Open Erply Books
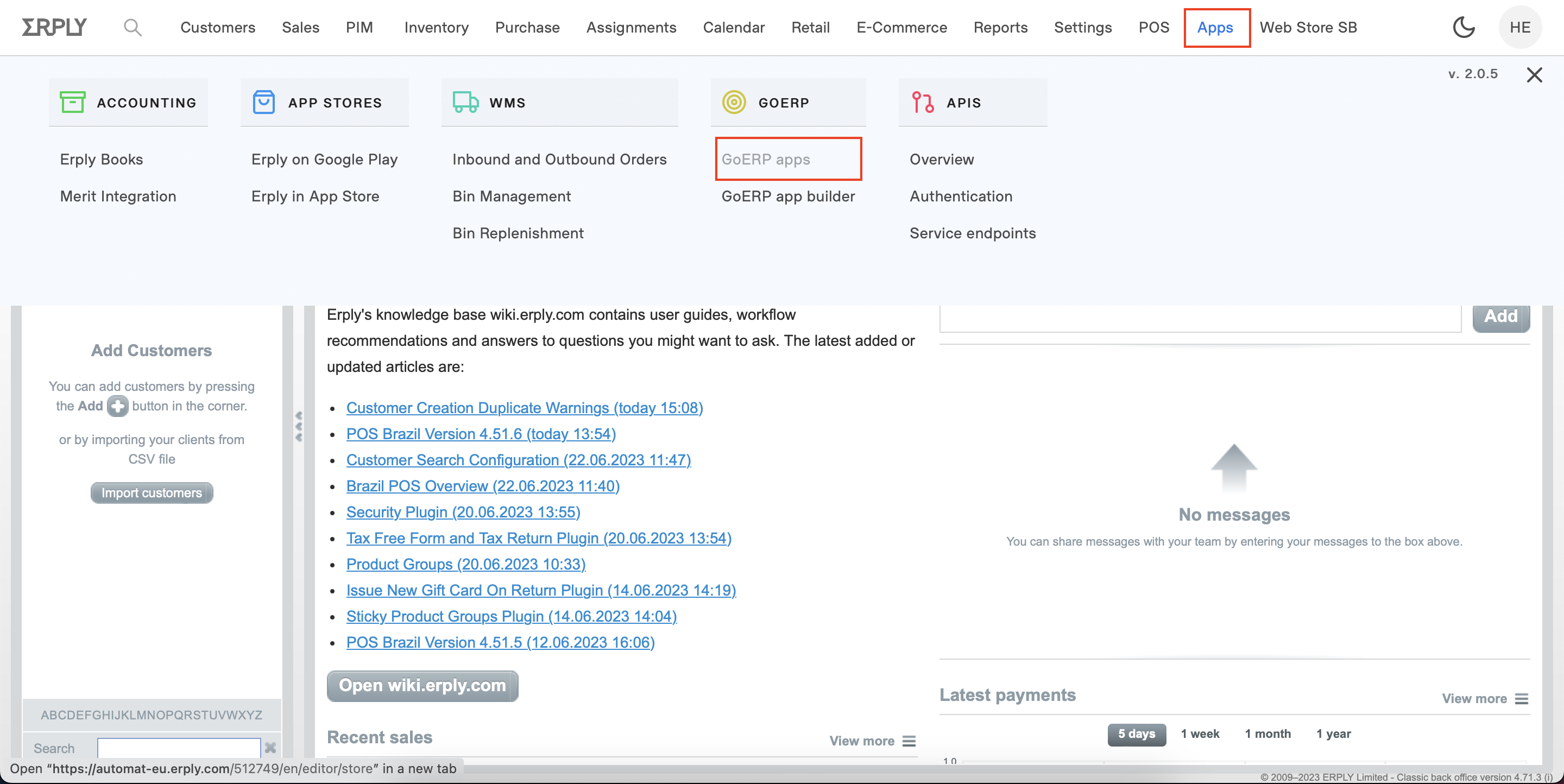The width and height of the screenshot is (1564, 784). 102,159
